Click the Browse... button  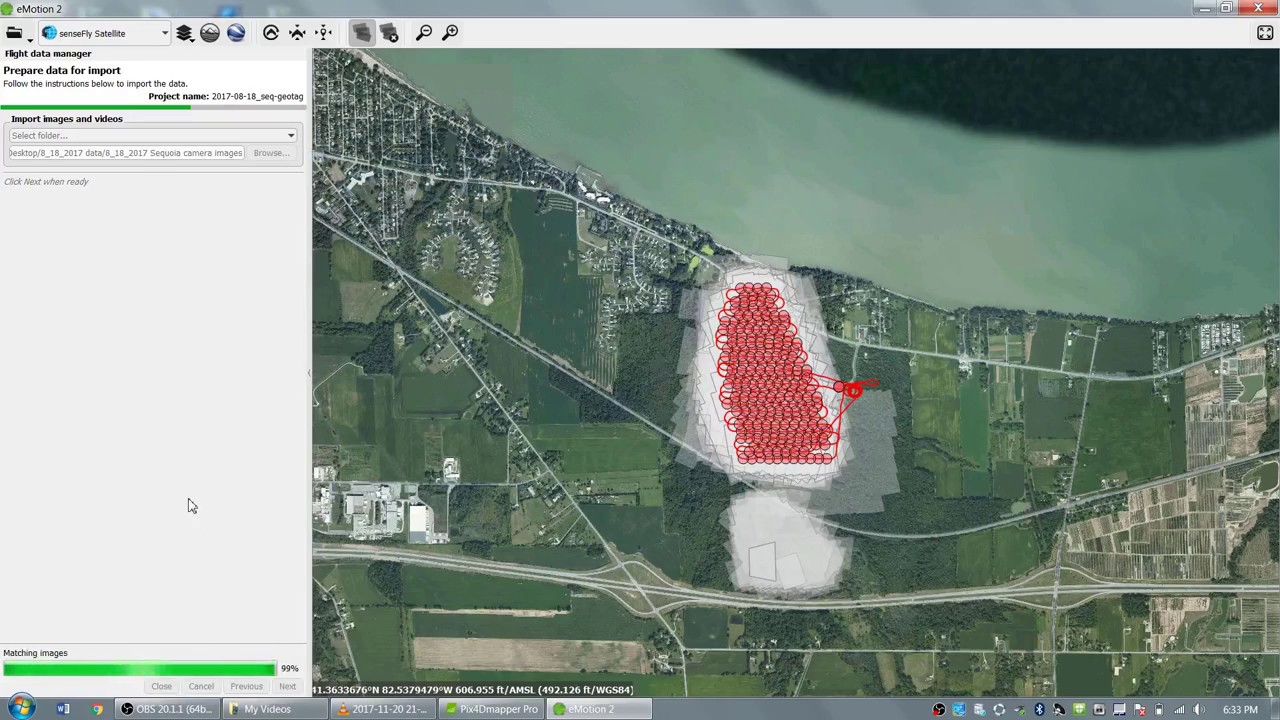pyautogui.click(x=271, y=153)
